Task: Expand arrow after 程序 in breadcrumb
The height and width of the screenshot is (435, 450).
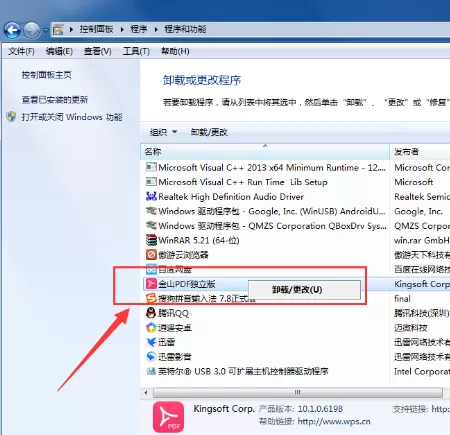Action: tap(156, 30)
